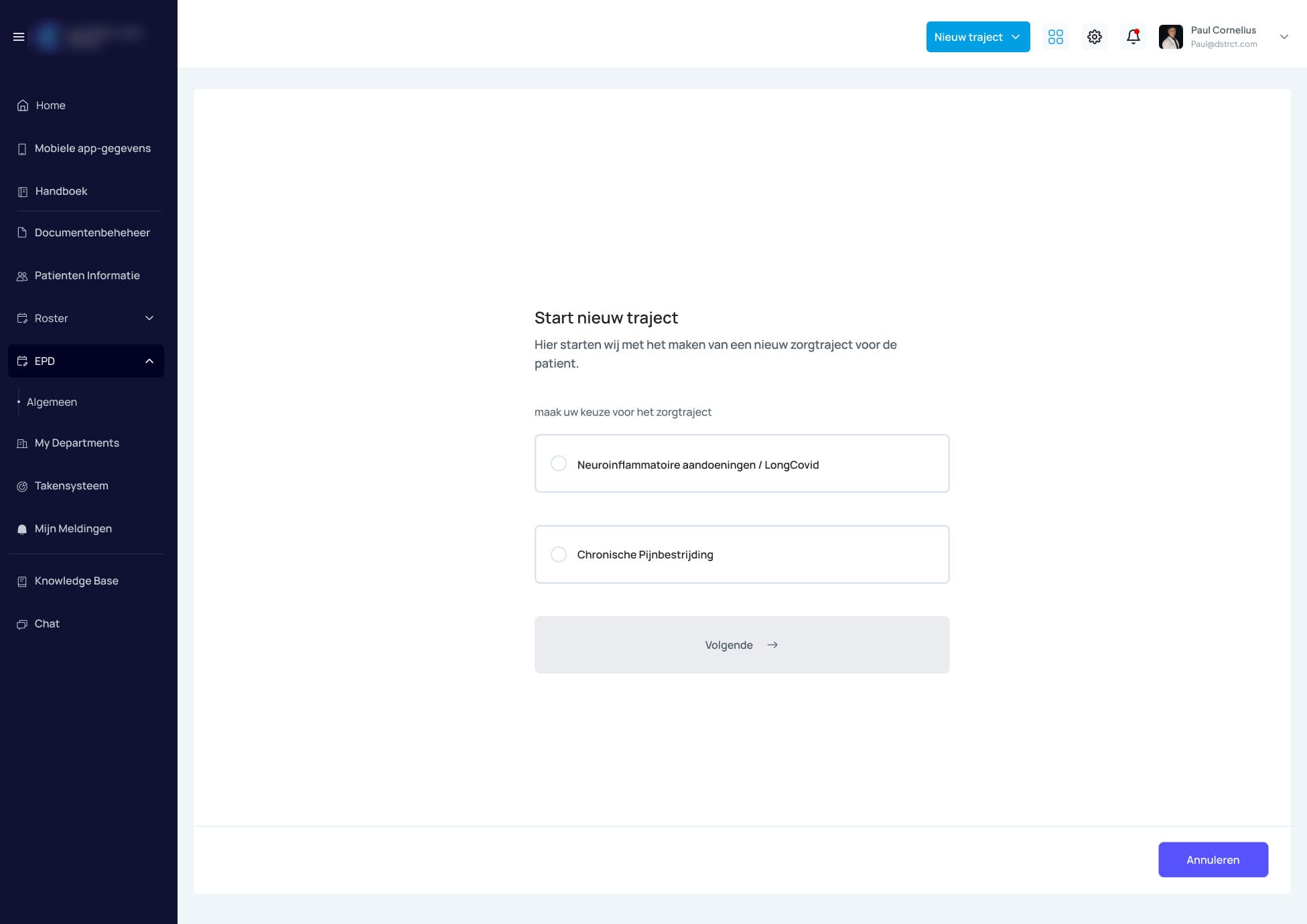Open settings gear icon
Image resolution: width=1307 pixels, height=924 pixels.
[x=1094, y=37]
